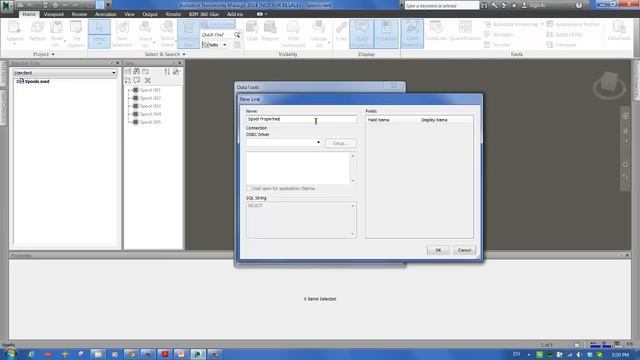The width and height of the screenshot is (640, 360).
Task: Click the Require icon in Visibility group
Action: click(x=270, y=32)
